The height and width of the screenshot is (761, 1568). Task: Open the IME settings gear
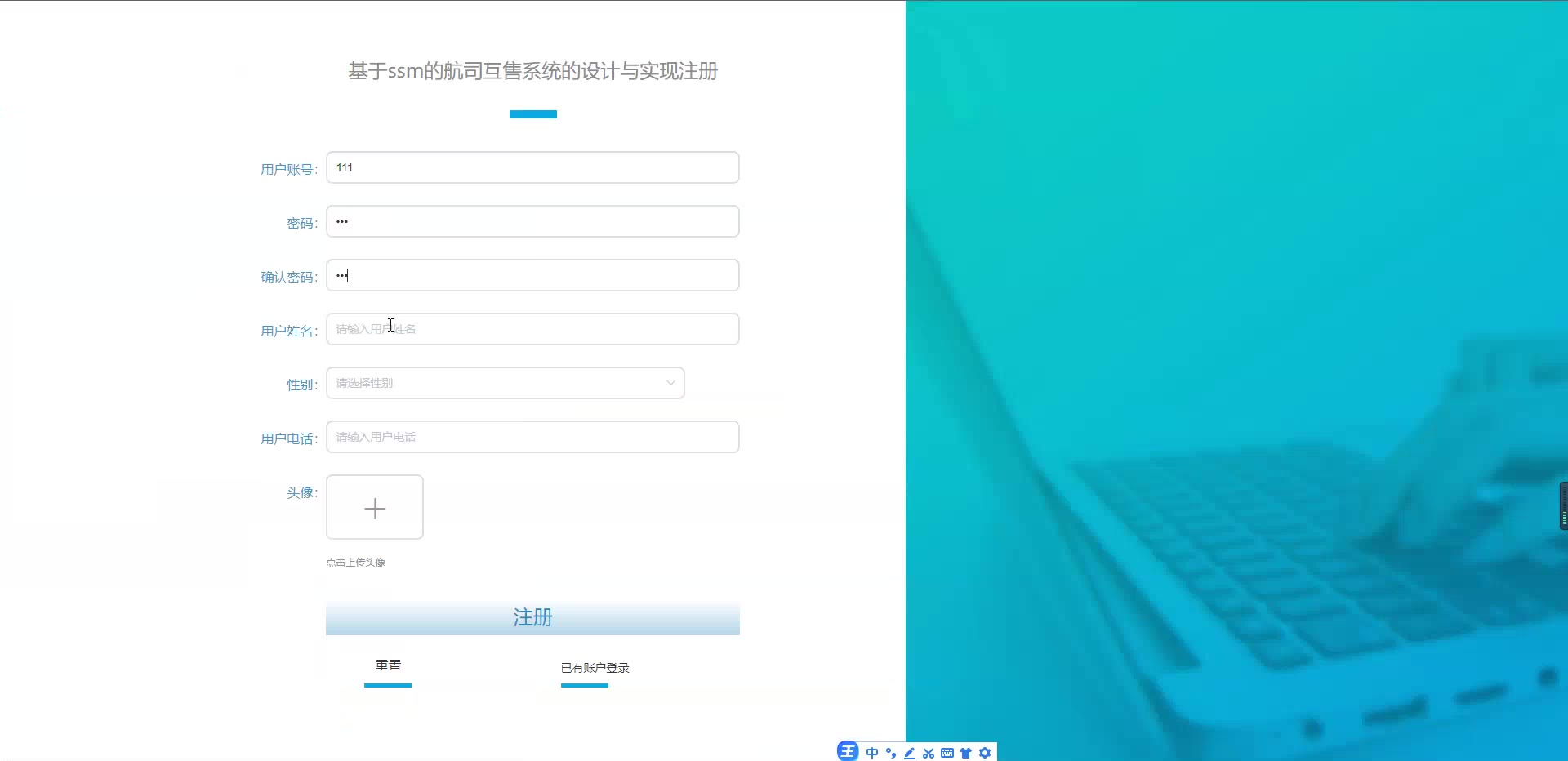click(985, 753)
